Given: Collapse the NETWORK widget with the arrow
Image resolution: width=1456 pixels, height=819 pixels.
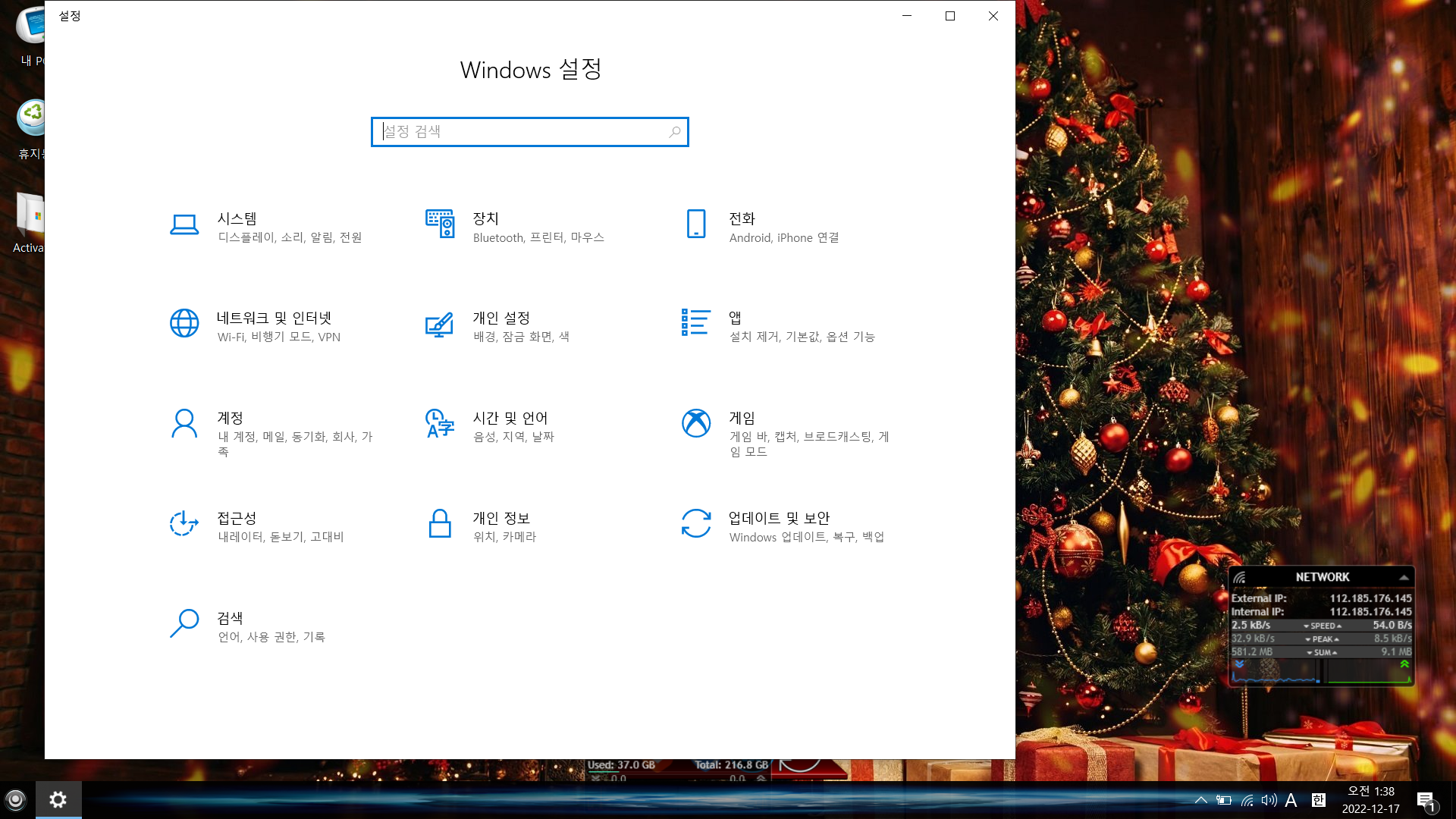Looking at the screenshot, I should pyautogui.click(x=1404, y=578).
